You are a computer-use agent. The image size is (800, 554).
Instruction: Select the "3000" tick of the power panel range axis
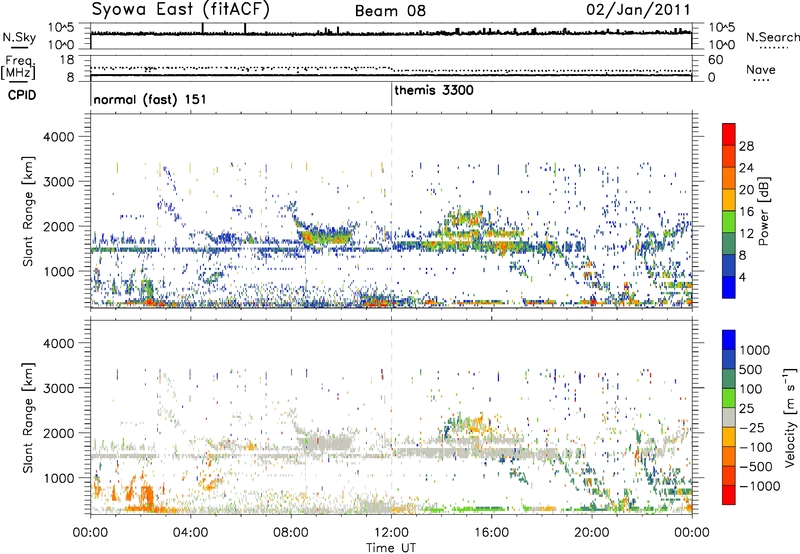pos(58,182)
